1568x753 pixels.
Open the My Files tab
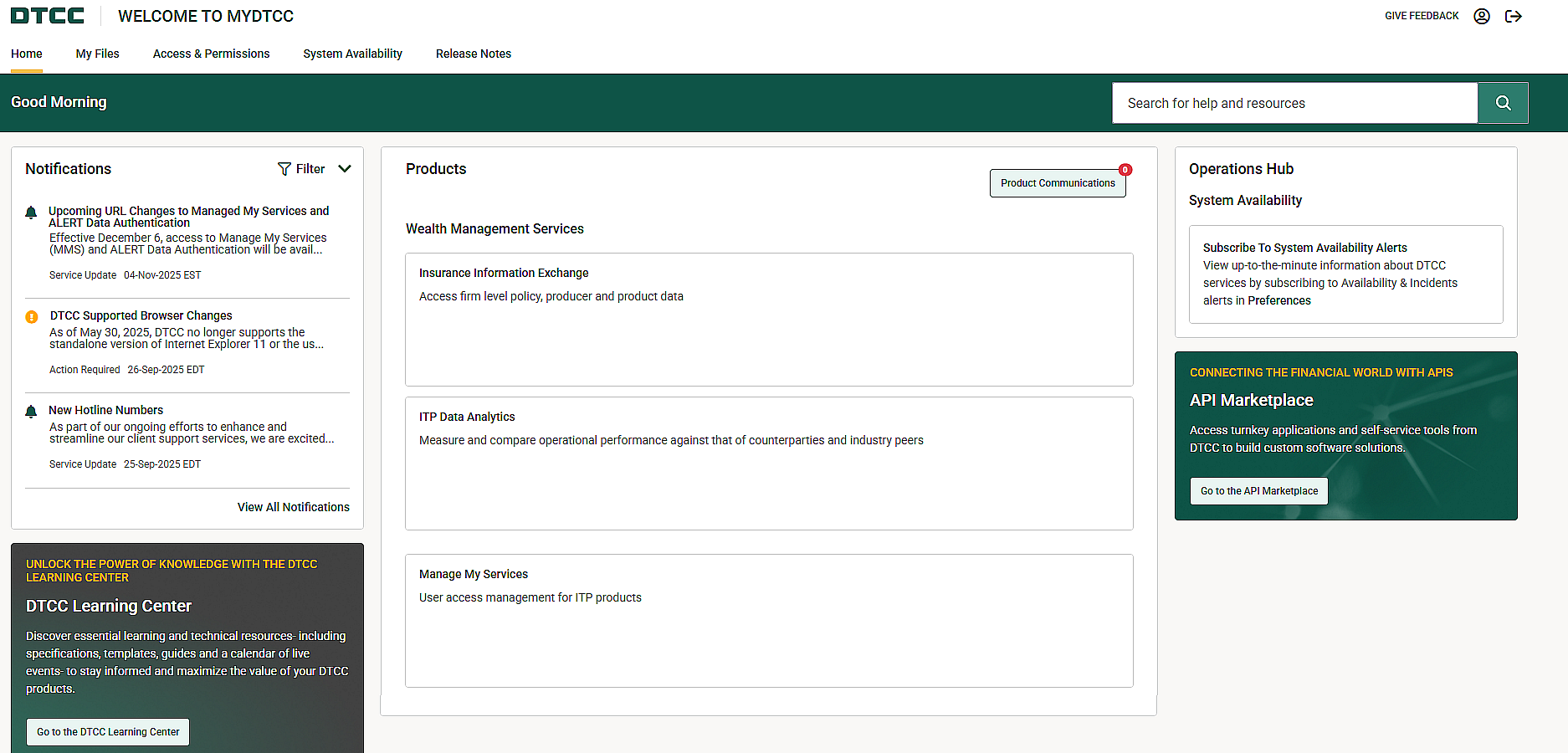point(97,54)
